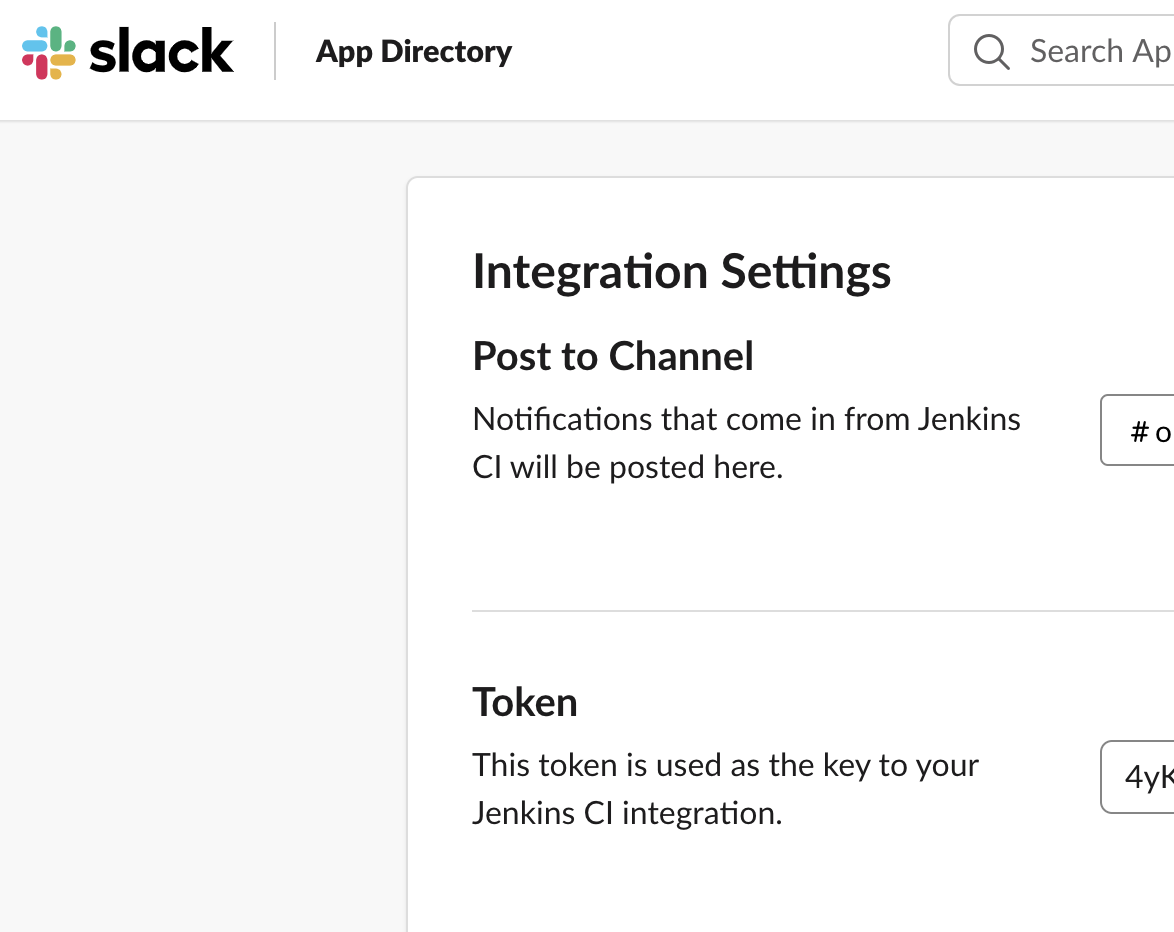Click the search icon inside the App Directory search bar
The height and width of the screenshot is (932, 1174).
tap(991, 51)
